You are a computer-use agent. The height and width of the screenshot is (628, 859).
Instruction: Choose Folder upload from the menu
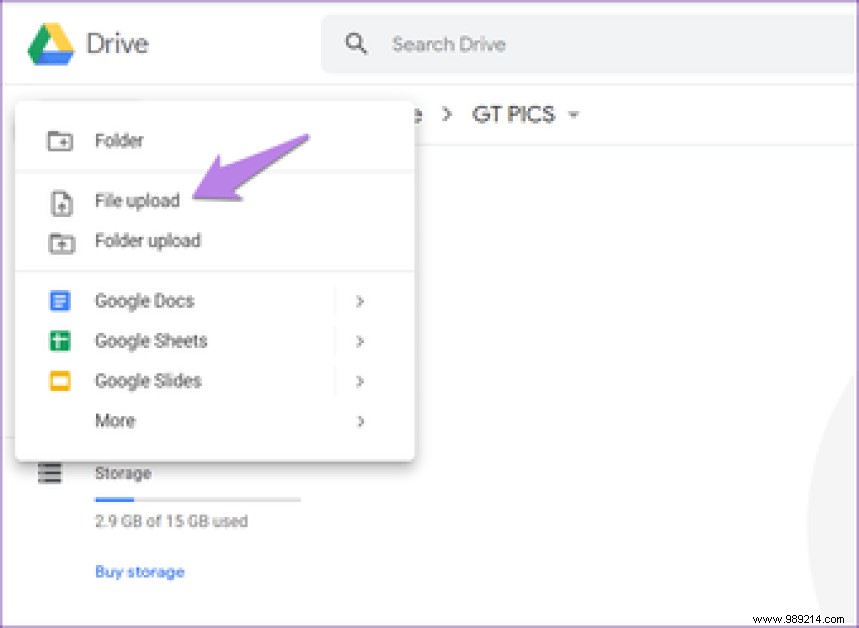pyautogui.click(x=148, y=241)
